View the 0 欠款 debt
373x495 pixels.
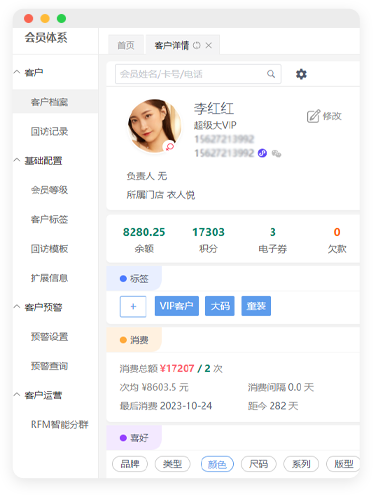pyautogui.click(x=337, y=239)
